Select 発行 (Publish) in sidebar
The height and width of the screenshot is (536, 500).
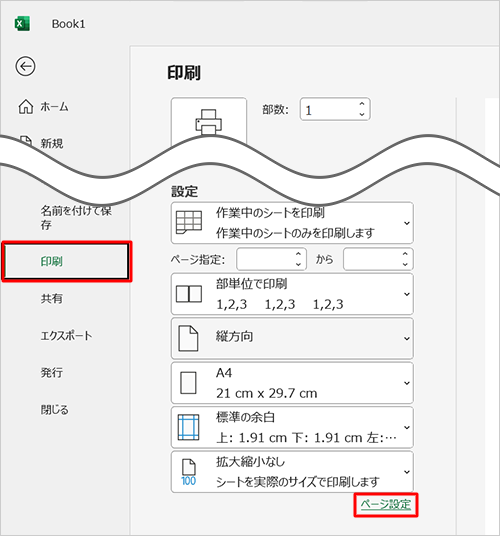point(52,372)
